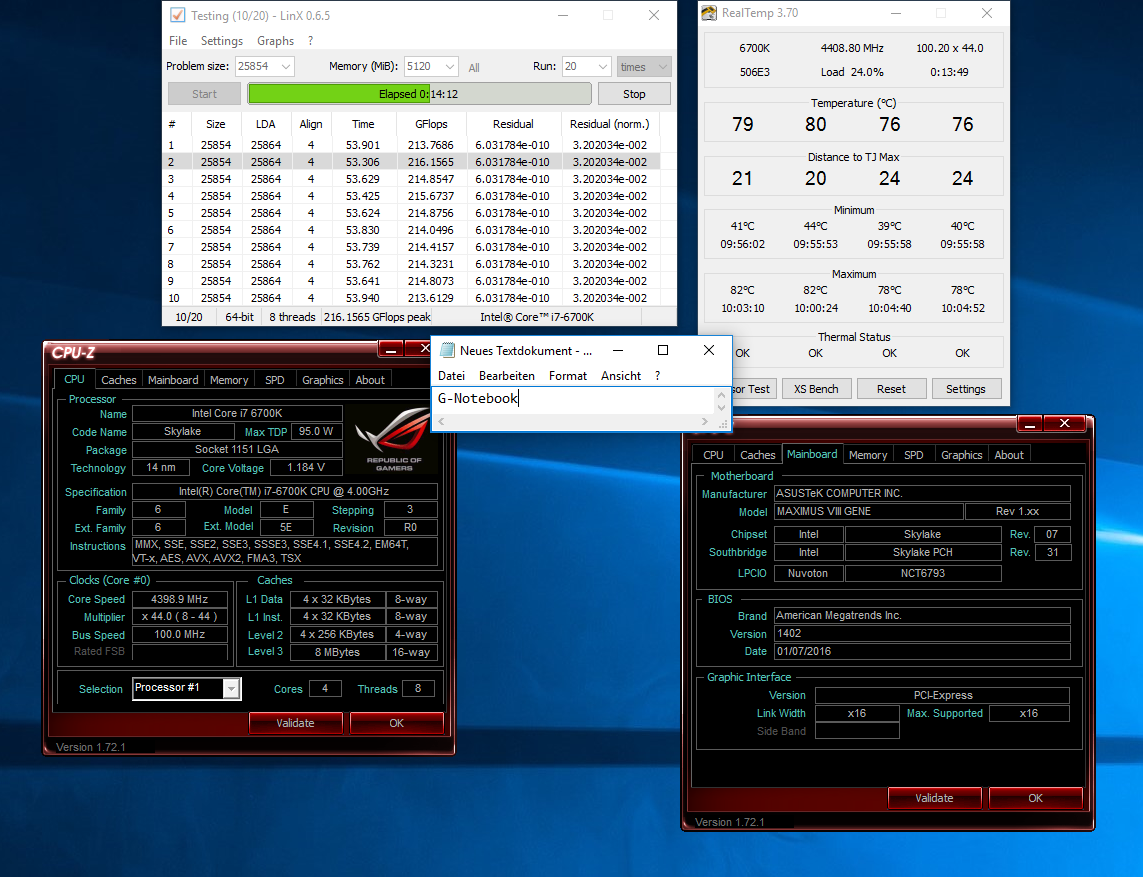The image size is (1143, 877).
Task: Click the LinX checkmark icon in title bar
Action: (178, 15)
